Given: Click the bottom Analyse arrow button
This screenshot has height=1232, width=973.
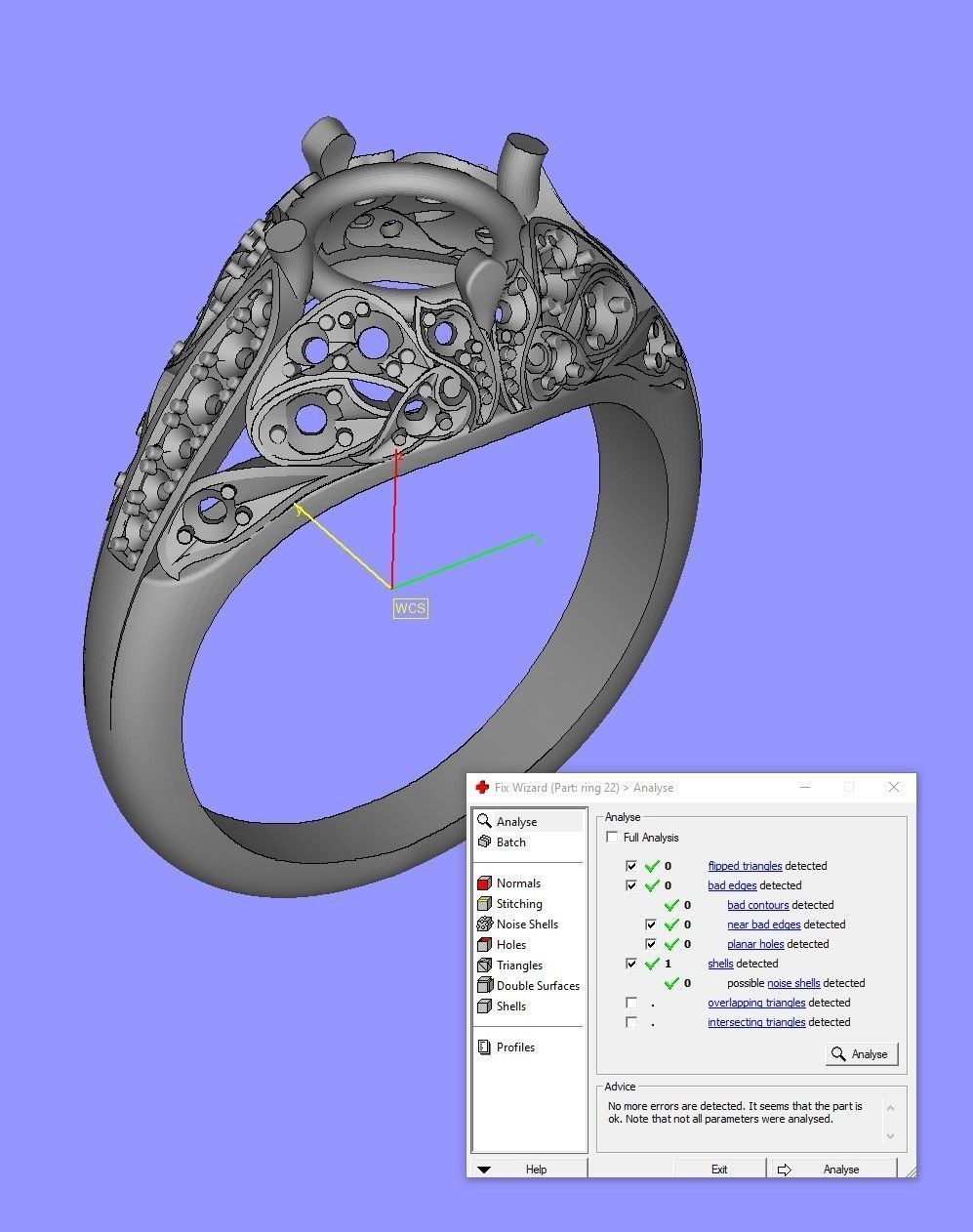Looking at the screenshot, I should [831, 1169].
